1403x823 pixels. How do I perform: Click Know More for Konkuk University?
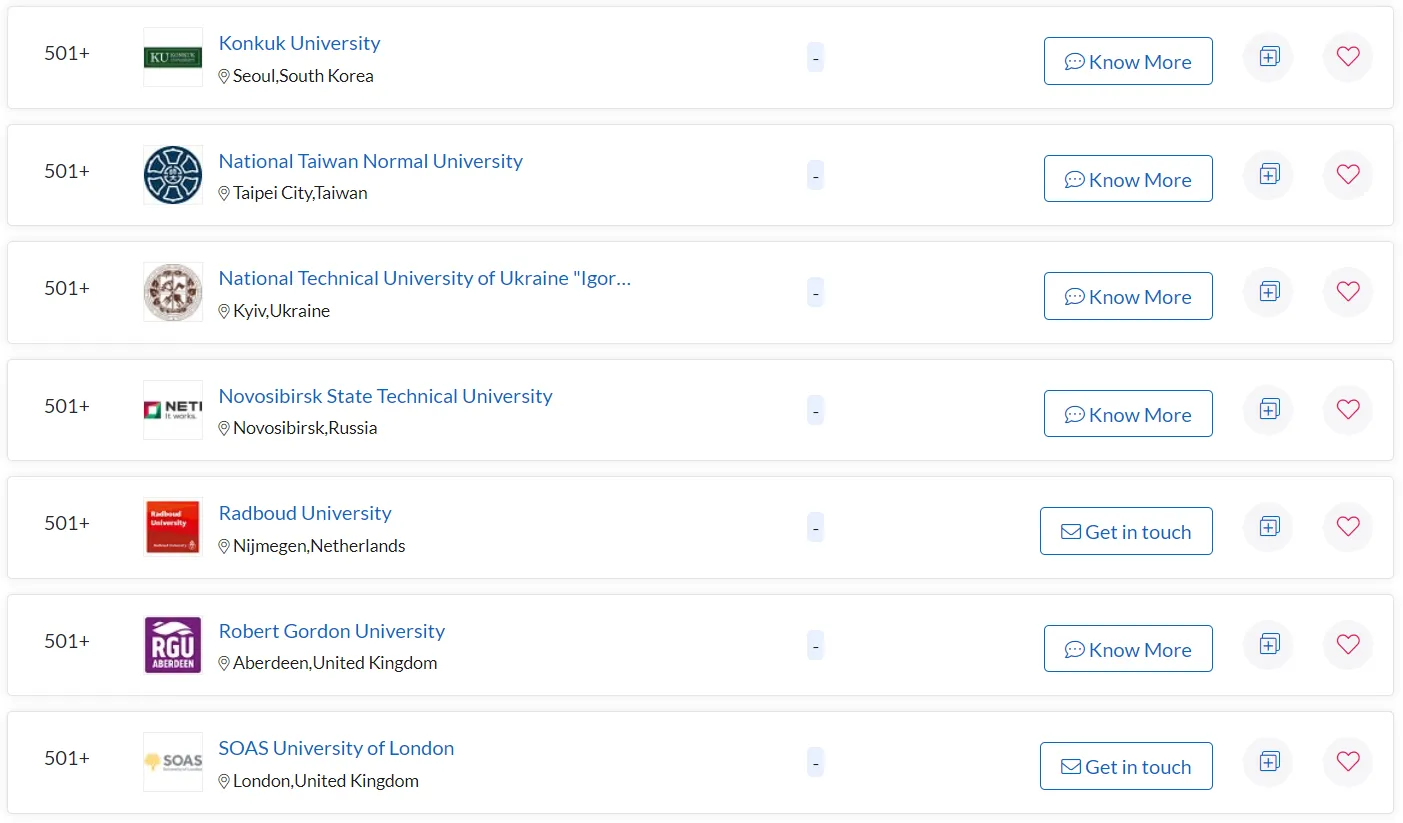[1128, 61]
